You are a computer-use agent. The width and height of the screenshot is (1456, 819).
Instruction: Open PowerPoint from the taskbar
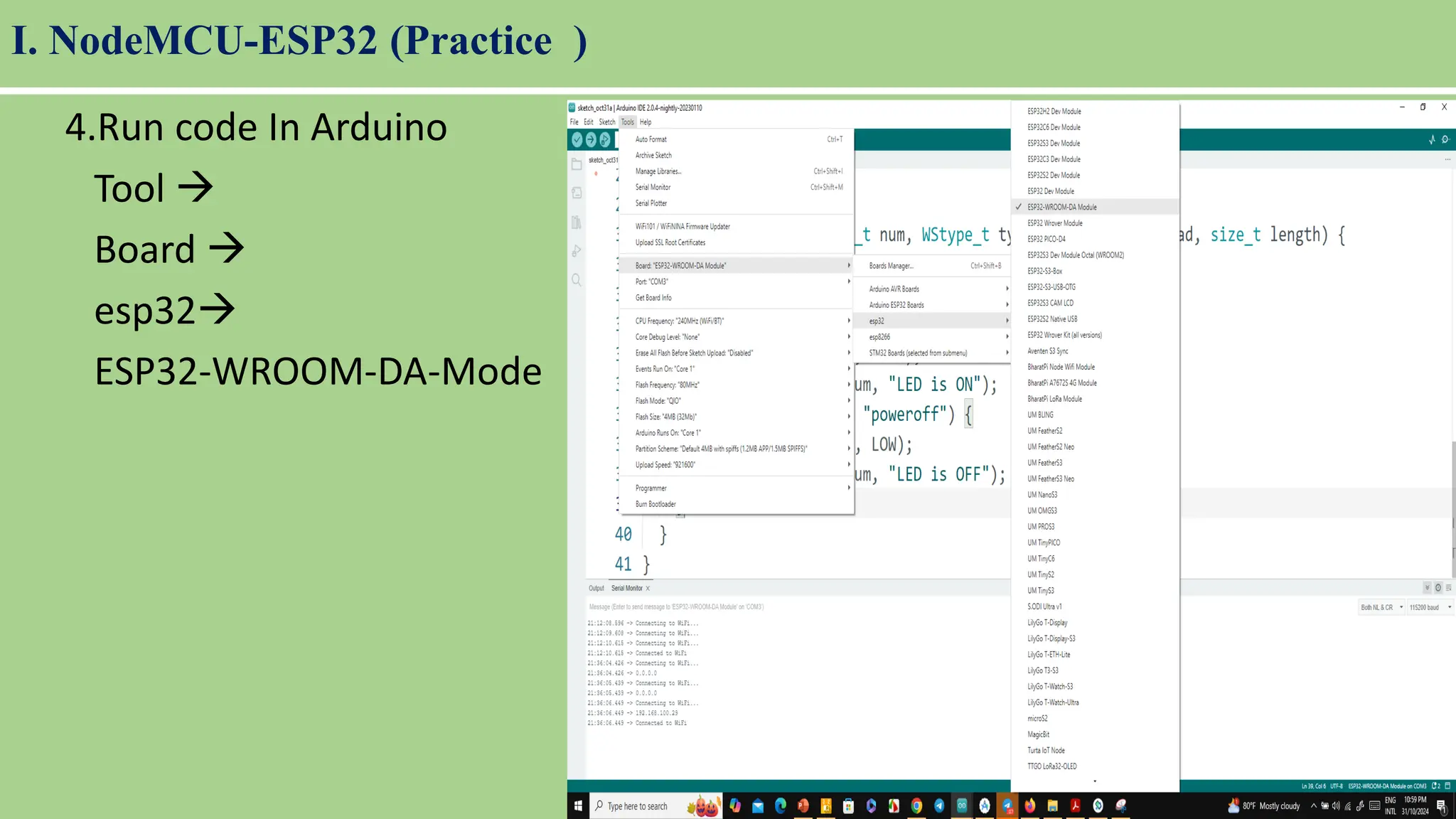pos(803,805)
